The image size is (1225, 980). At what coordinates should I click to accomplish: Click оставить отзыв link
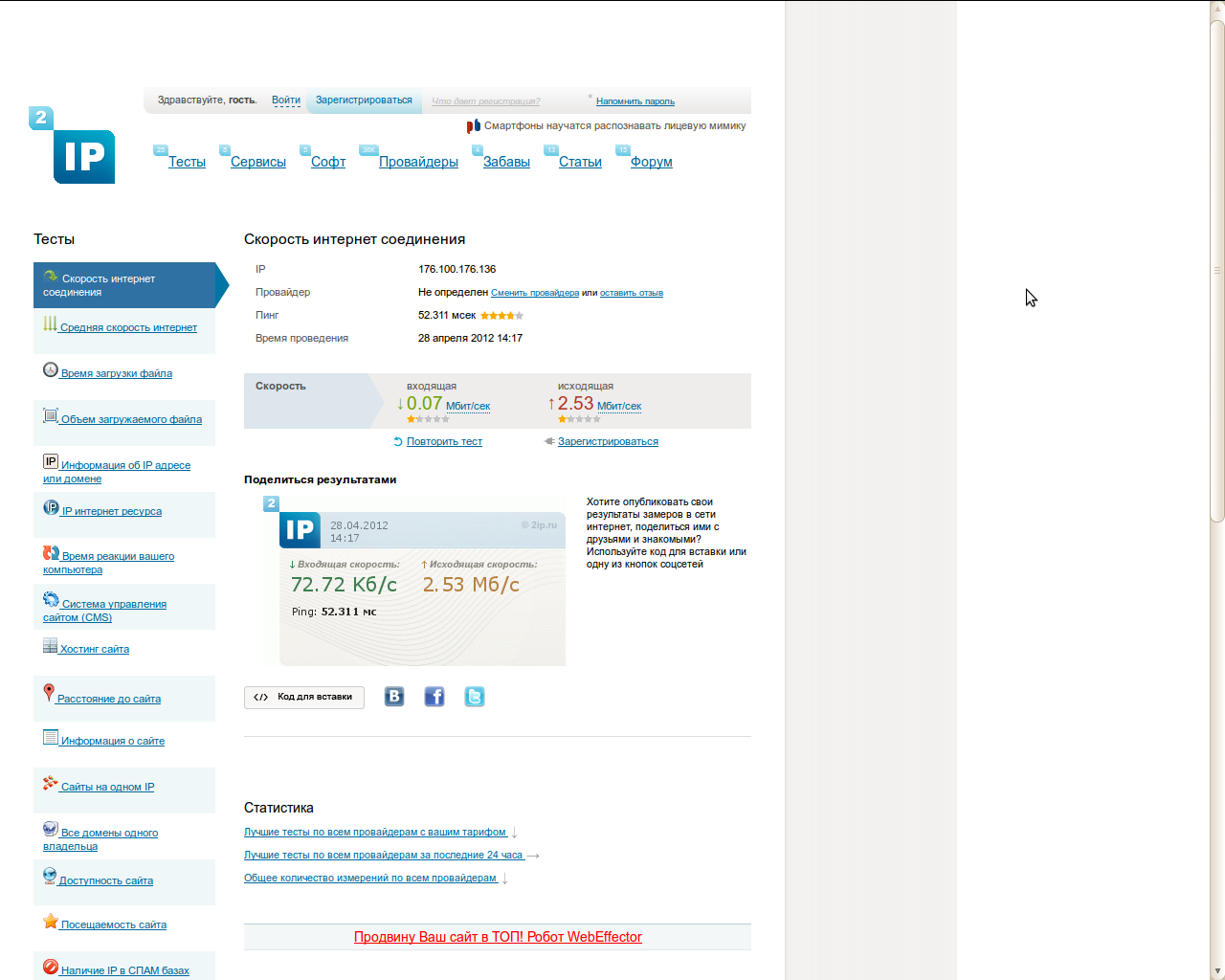632,293
